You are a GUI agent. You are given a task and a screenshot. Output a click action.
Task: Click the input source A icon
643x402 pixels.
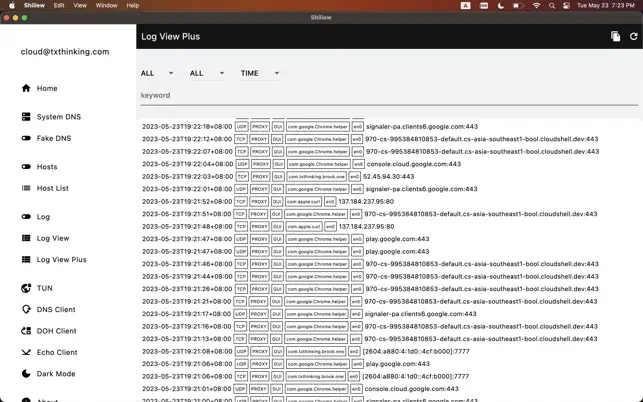[465, 5]
